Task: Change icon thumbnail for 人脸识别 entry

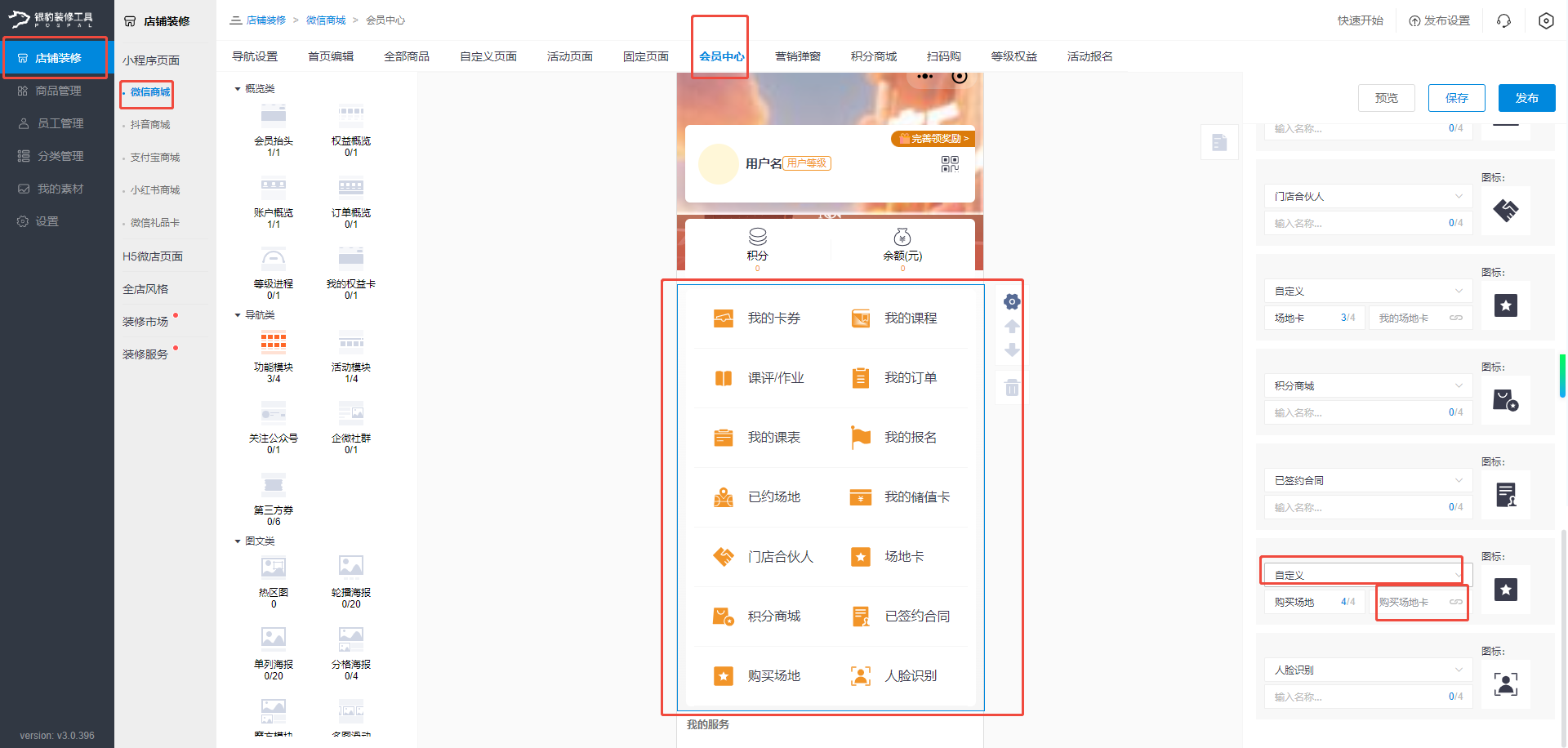Action: click(x=1505, y=684)
